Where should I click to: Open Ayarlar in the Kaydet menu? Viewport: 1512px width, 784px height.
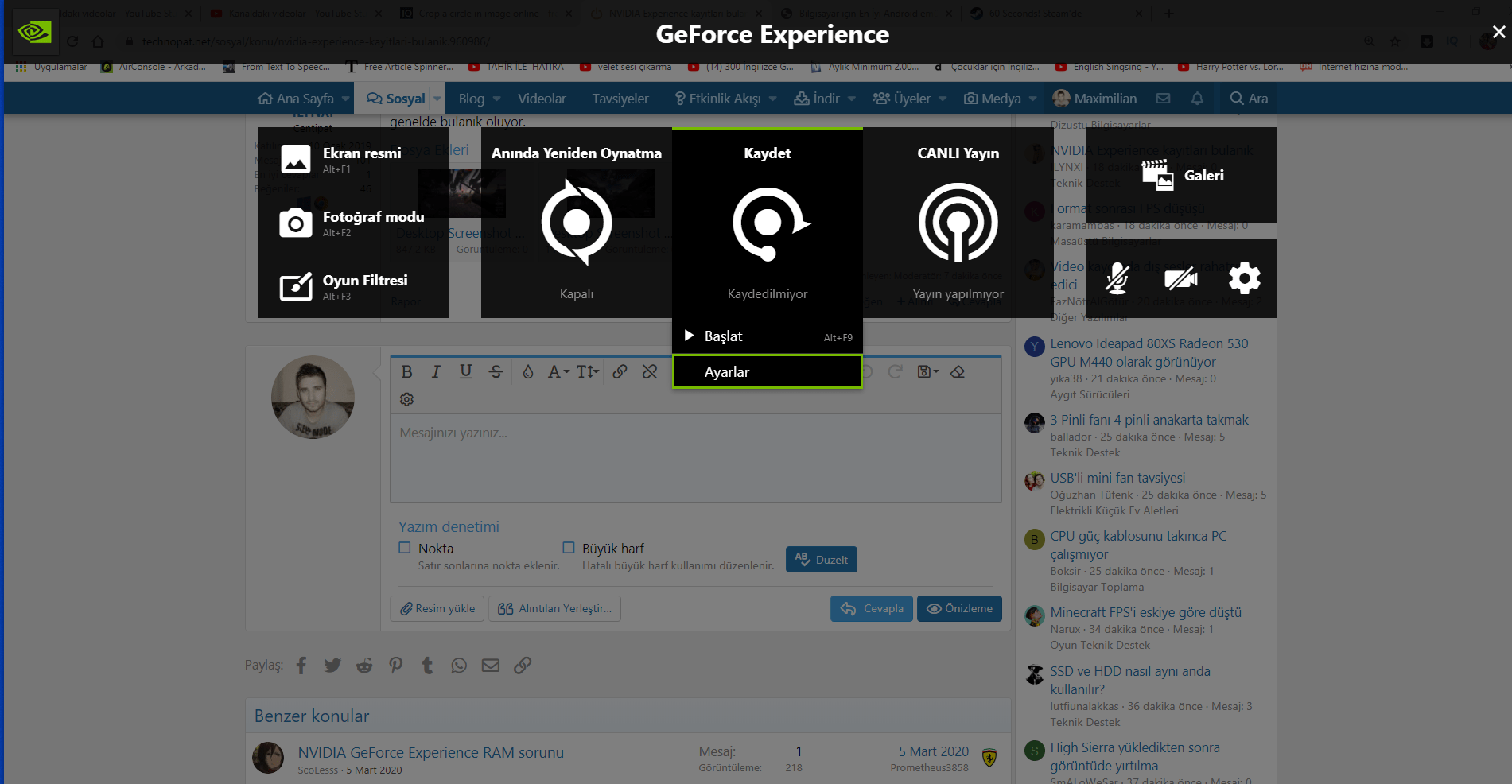[x=768, y=371]
